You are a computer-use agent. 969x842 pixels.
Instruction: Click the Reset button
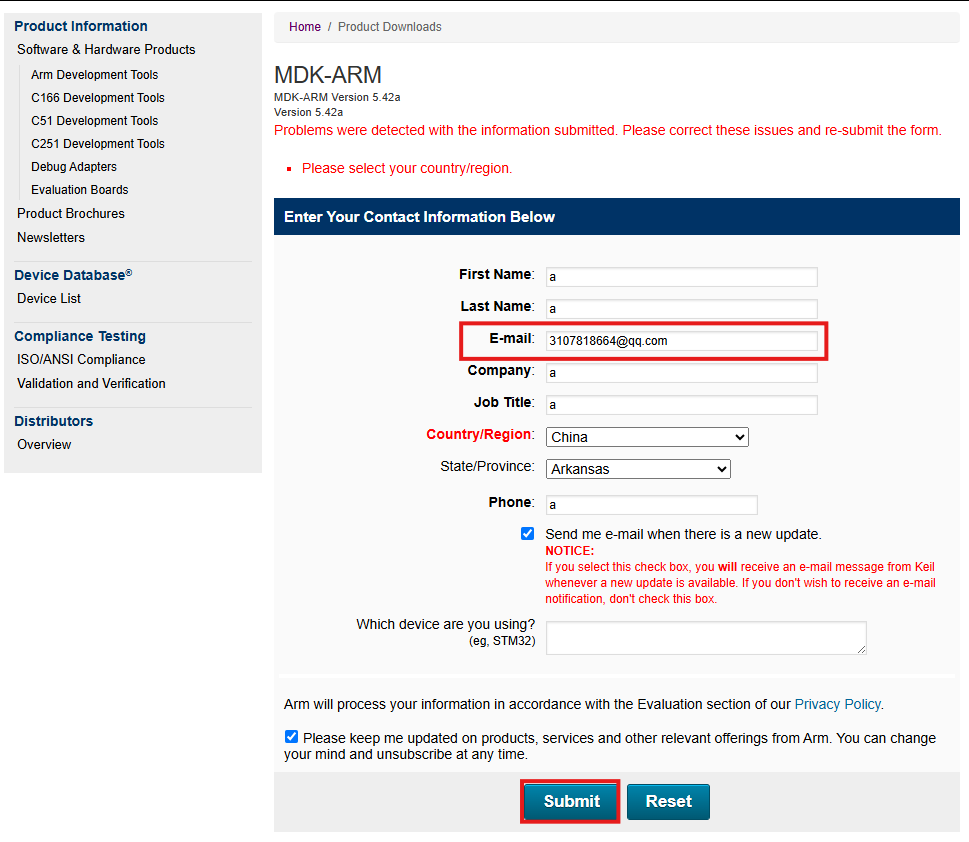pos(668,802)
